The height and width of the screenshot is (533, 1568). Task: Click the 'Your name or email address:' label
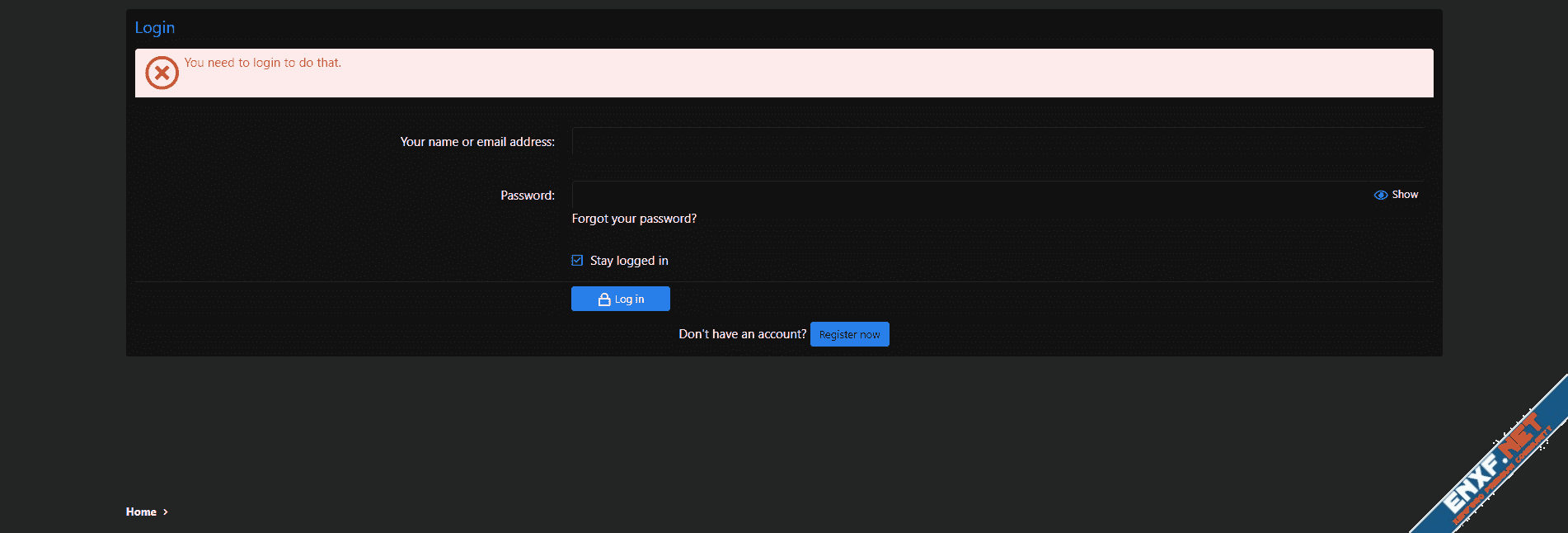pyautogui.click(x=477, y=142)
